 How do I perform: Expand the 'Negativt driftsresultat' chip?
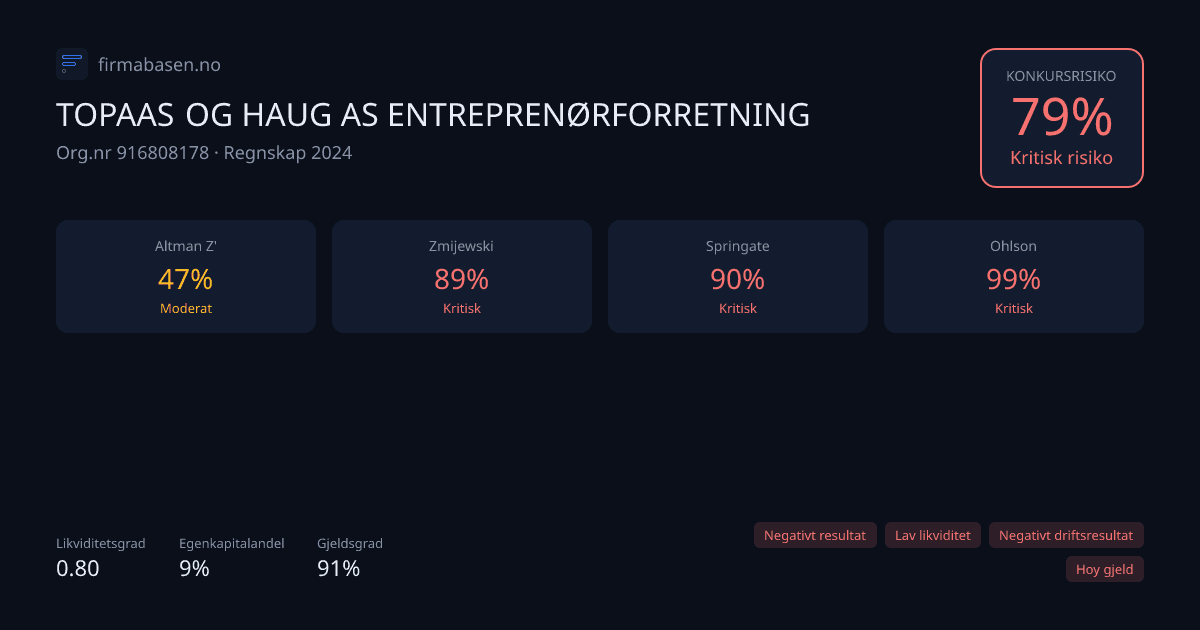click(x=1066, y=535)
